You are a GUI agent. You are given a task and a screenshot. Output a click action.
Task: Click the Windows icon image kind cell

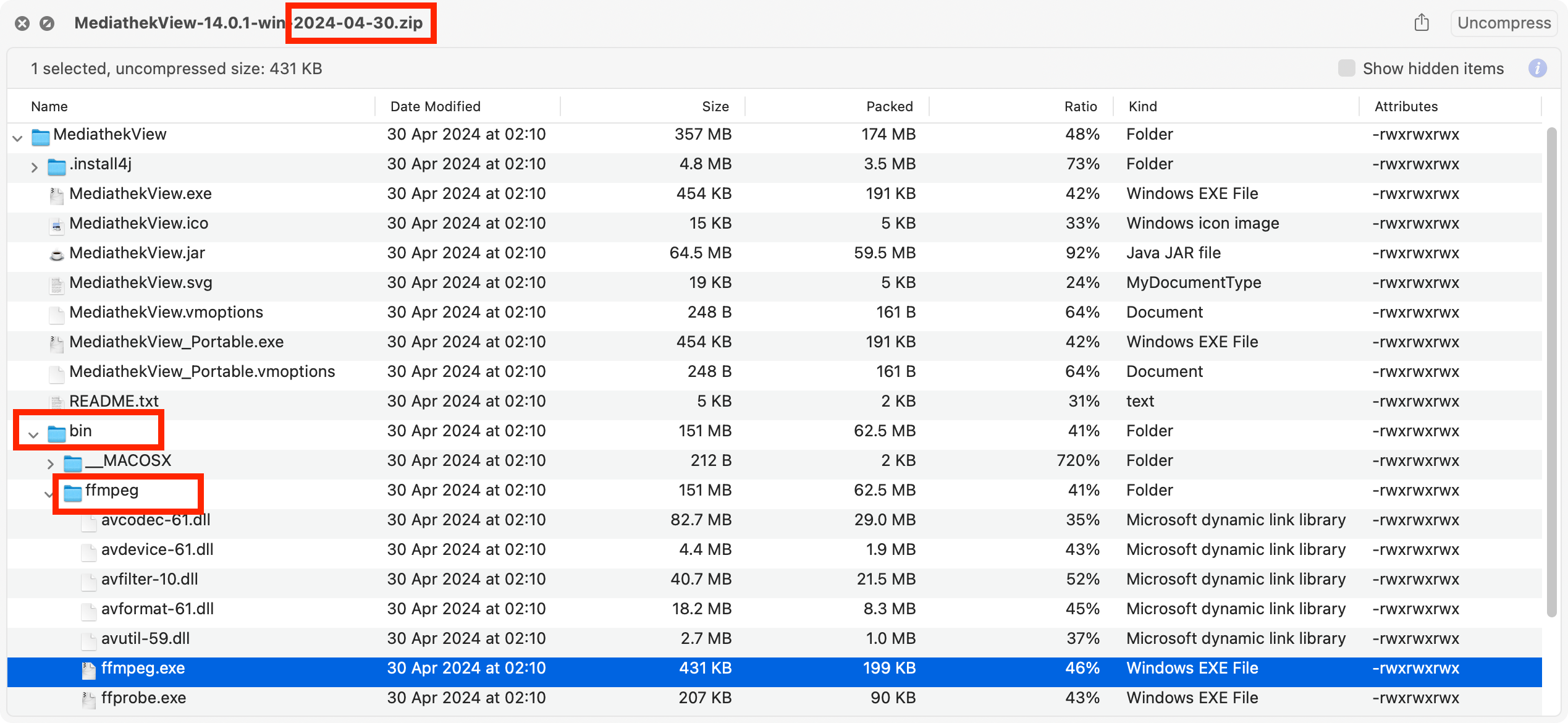[x=1202, y=223]
